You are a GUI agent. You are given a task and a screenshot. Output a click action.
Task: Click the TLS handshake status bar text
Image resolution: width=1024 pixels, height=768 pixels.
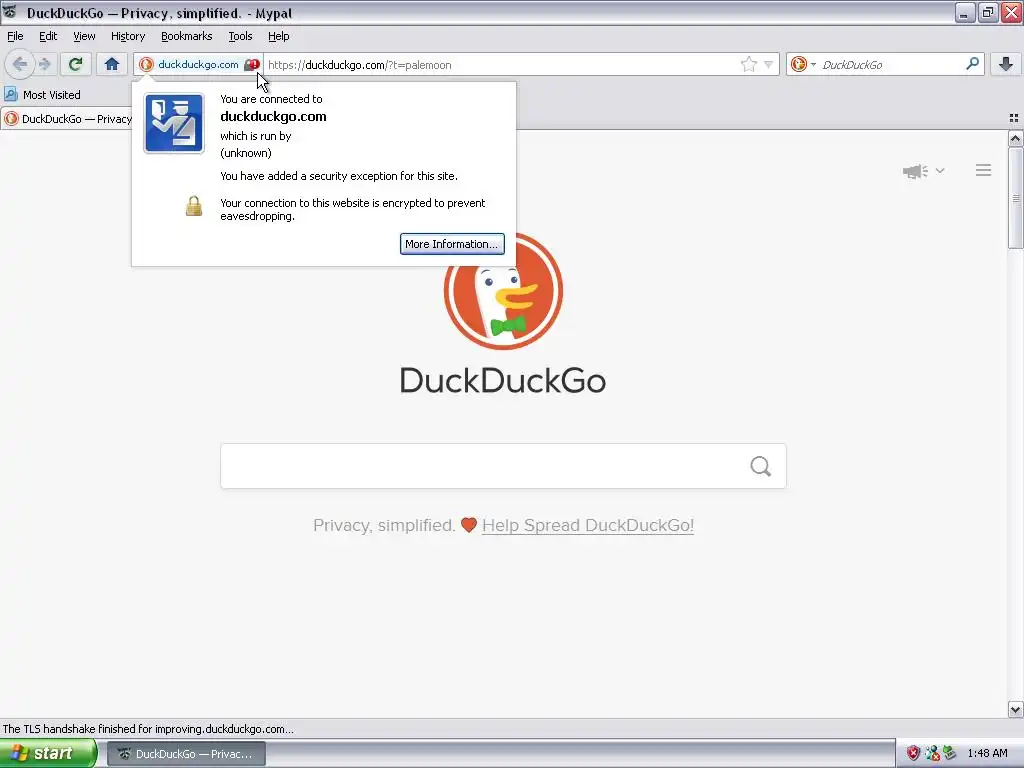(x=148, y=729)
